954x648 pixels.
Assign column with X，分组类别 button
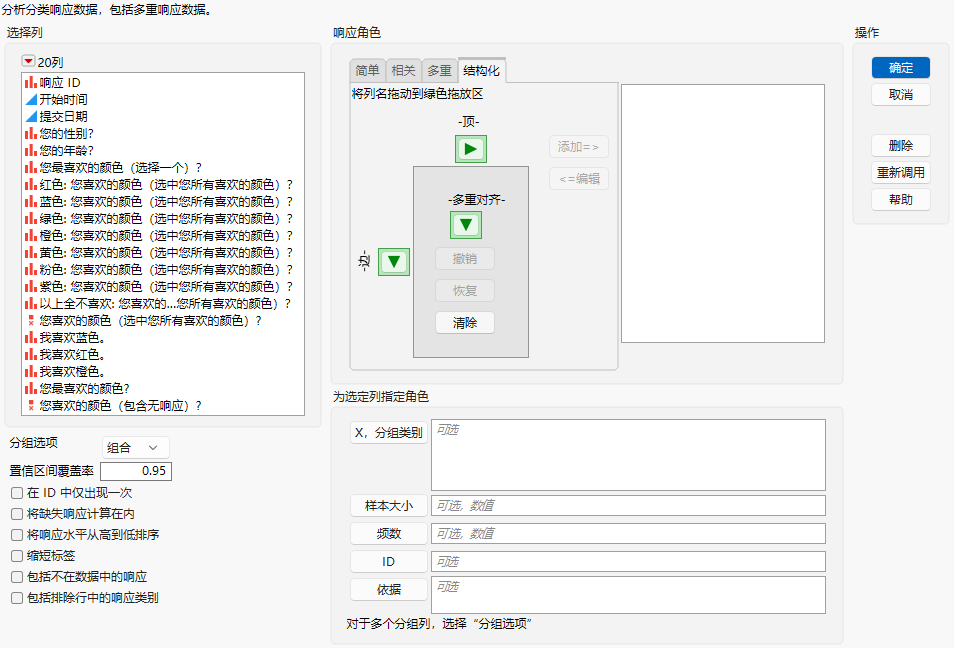pos(389,433)
